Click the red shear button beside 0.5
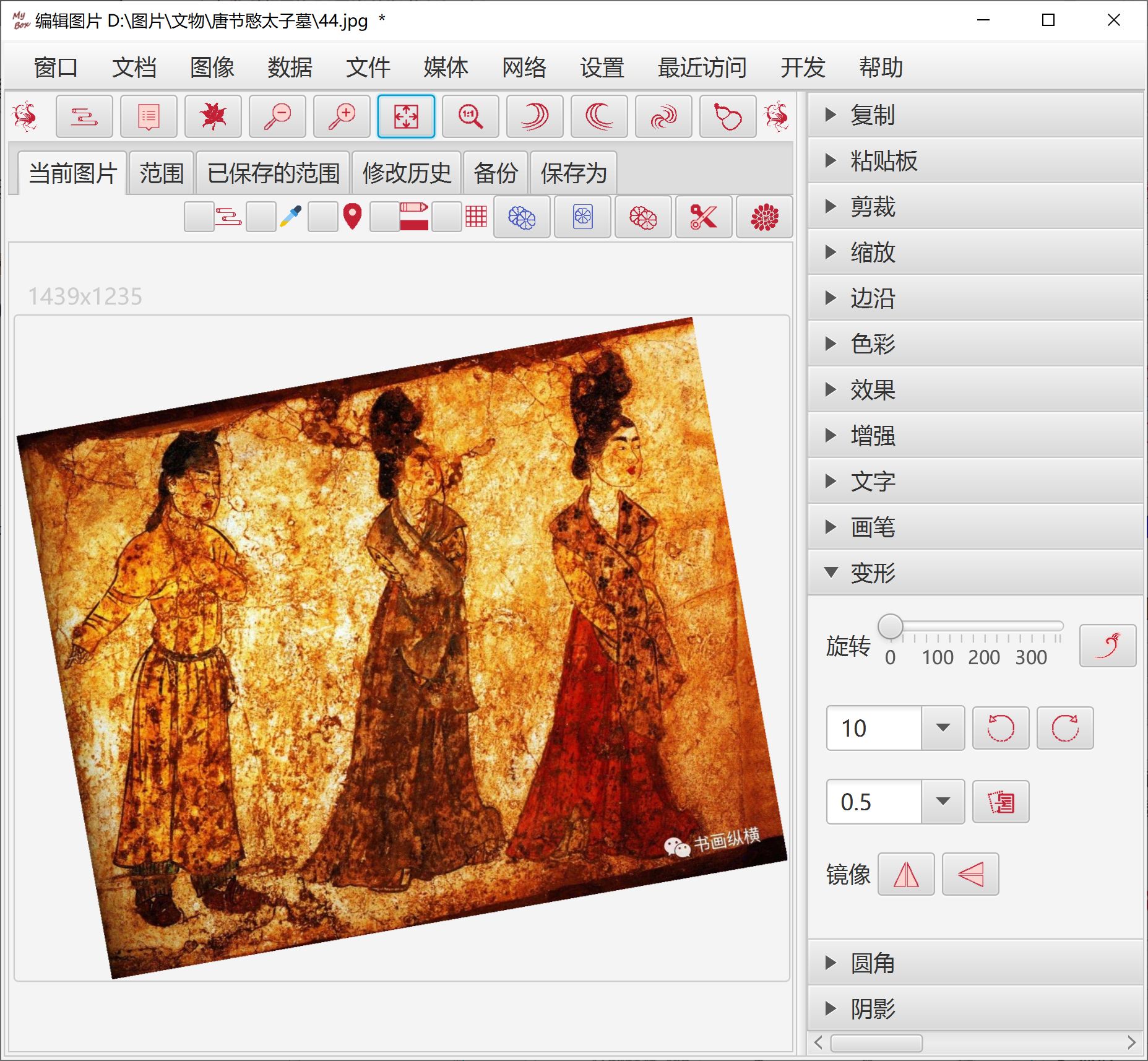The image size is (1148, 1061). pos(1001,802)
